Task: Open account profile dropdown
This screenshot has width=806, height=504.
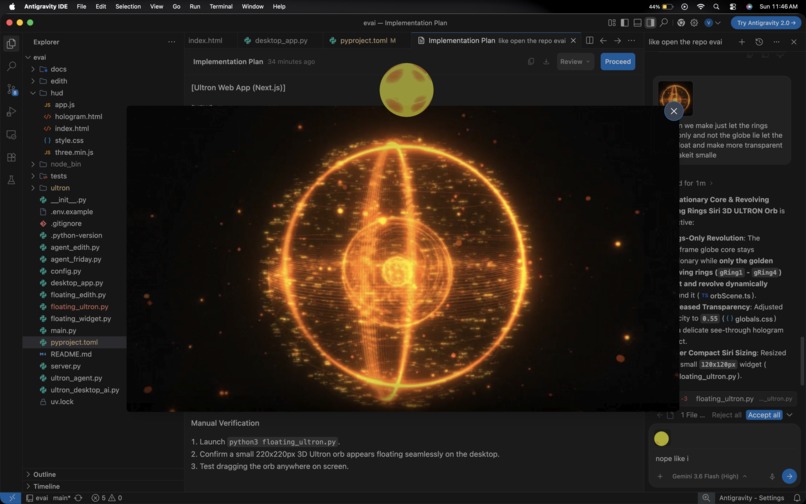Action: [x=712, y=23]
